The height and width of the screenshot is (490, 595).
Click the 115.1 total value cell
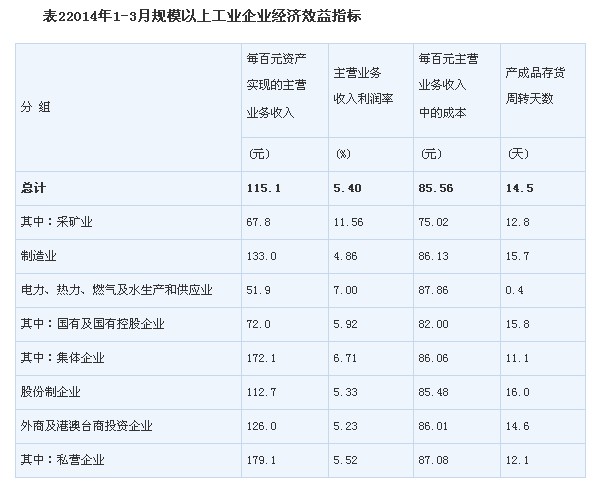[264, 188]
